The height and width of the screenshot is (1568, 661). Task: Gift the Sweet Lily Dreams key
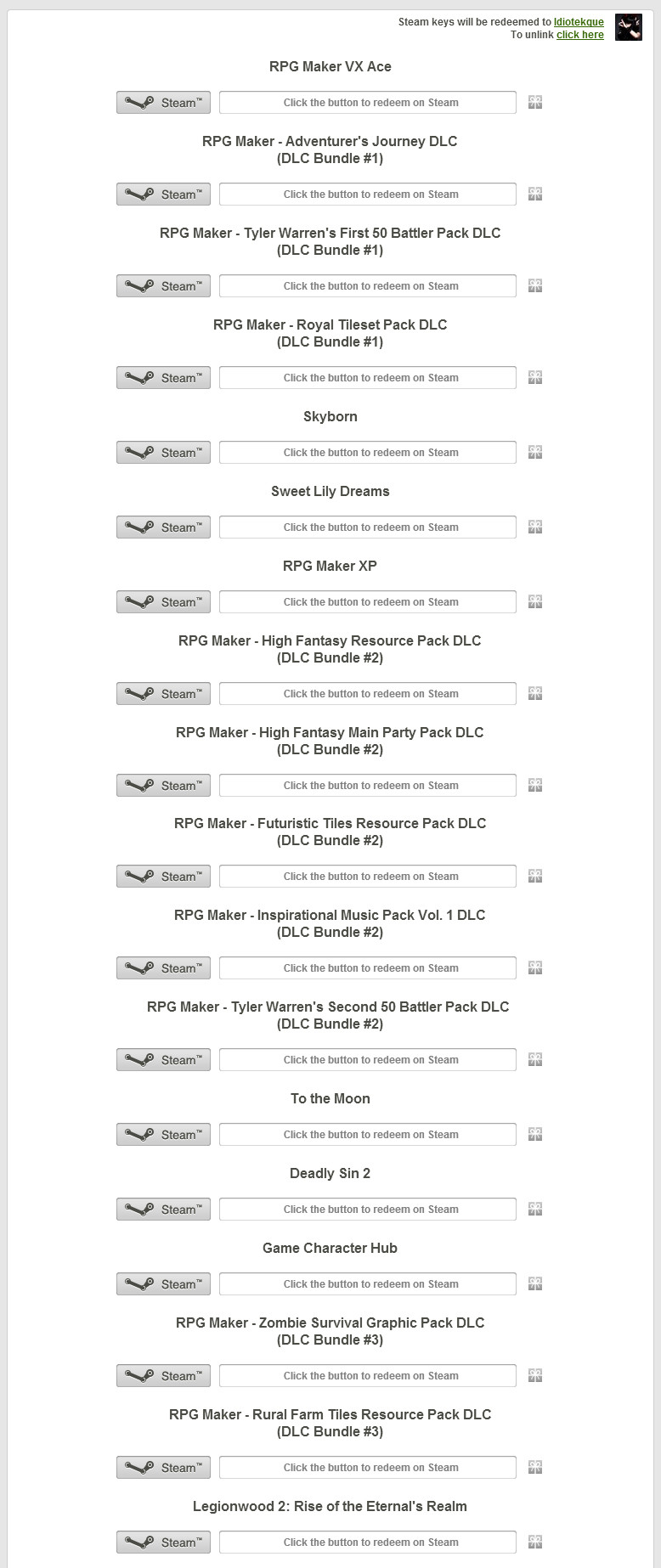(535, 527)
